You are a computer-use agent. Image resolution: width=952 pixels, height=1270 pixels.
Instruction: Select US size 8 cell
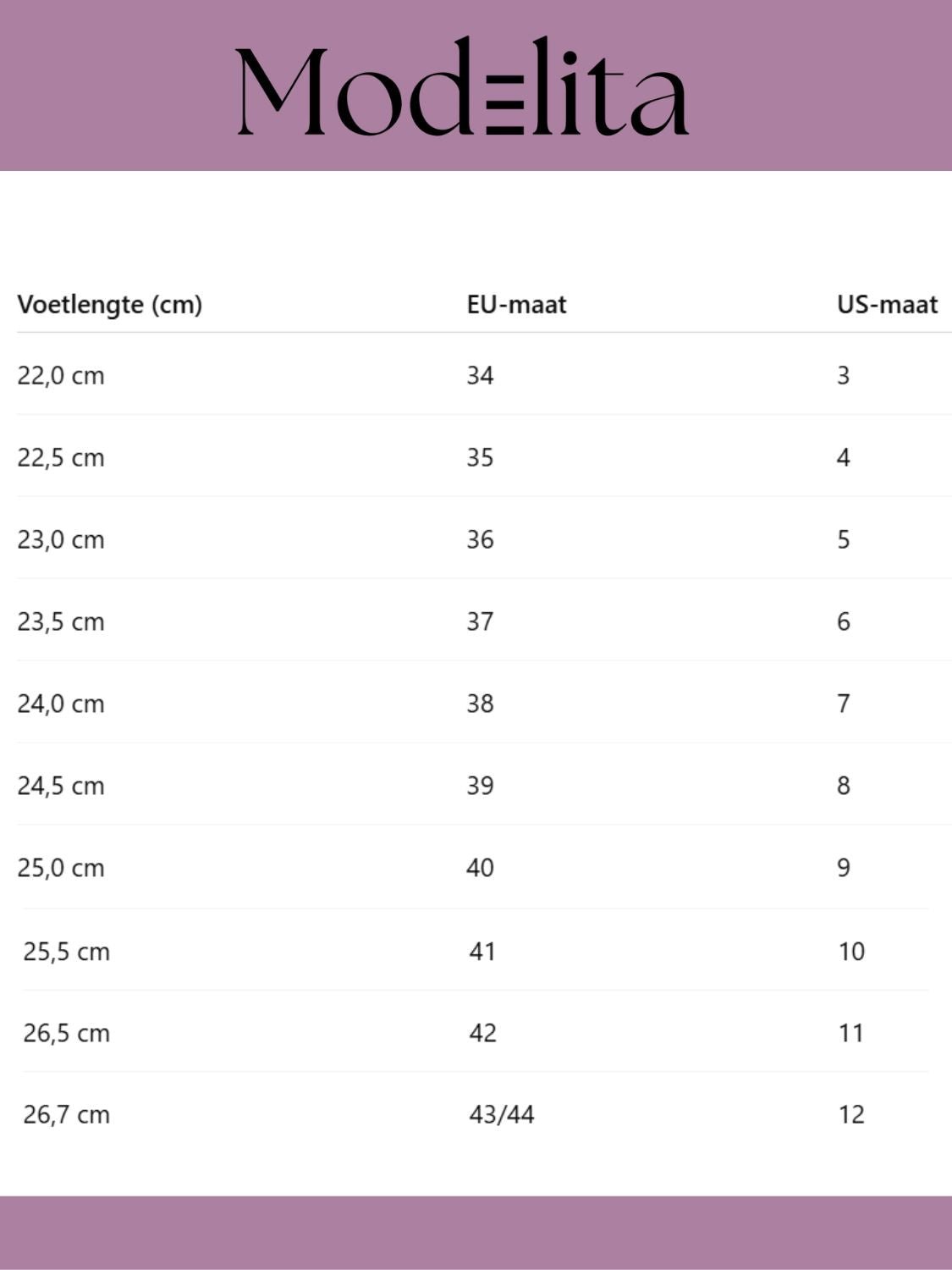[x=843, y=786]
